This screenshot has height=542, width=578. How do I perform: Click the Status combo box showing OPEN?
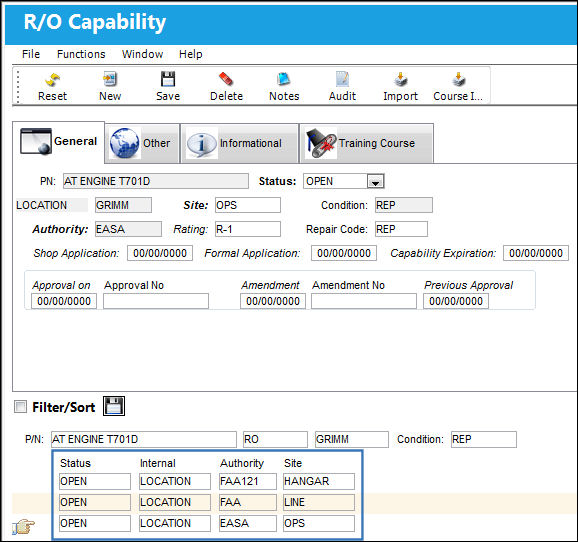click(x=344, y=181)
